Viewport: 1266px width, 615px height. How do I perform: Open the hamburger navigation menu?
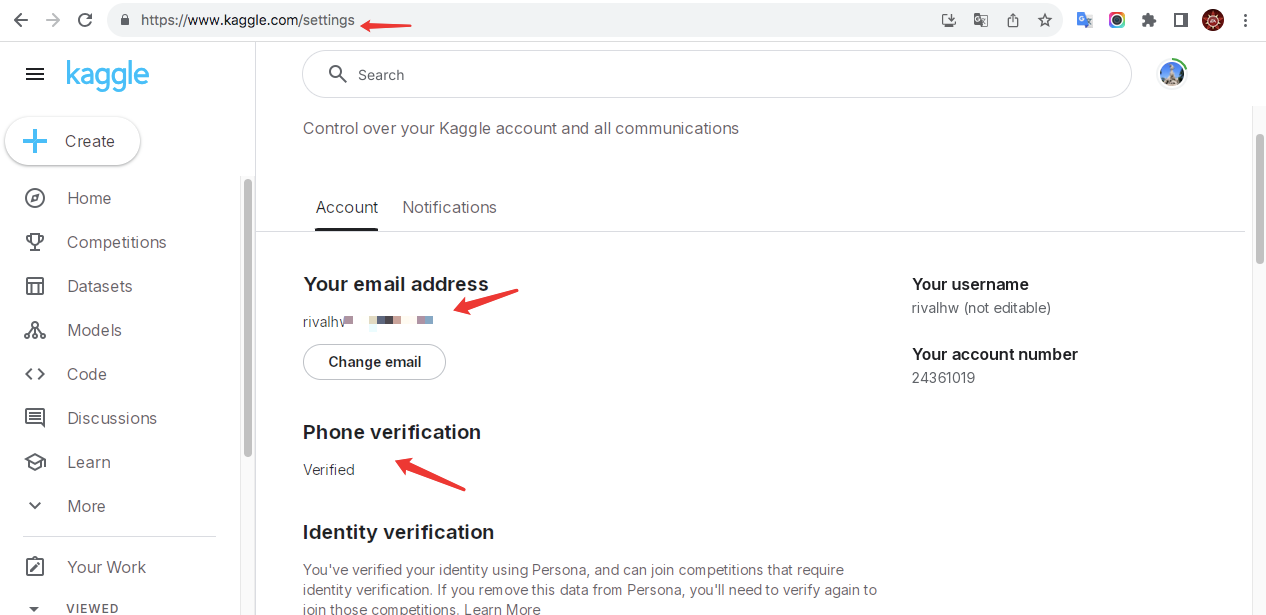click(35, 74)
